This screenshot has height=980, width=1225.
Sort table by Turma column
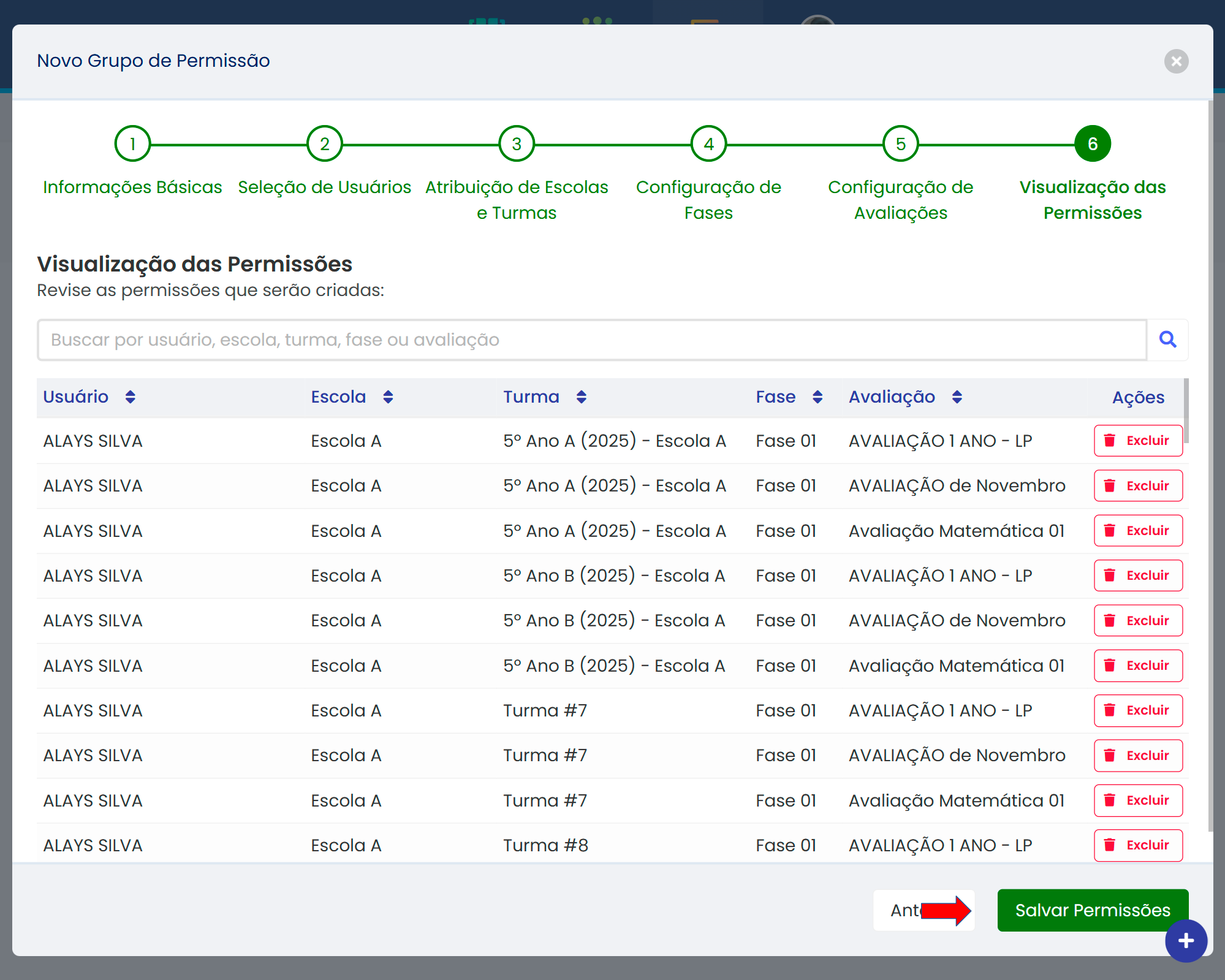pos(582,397)
